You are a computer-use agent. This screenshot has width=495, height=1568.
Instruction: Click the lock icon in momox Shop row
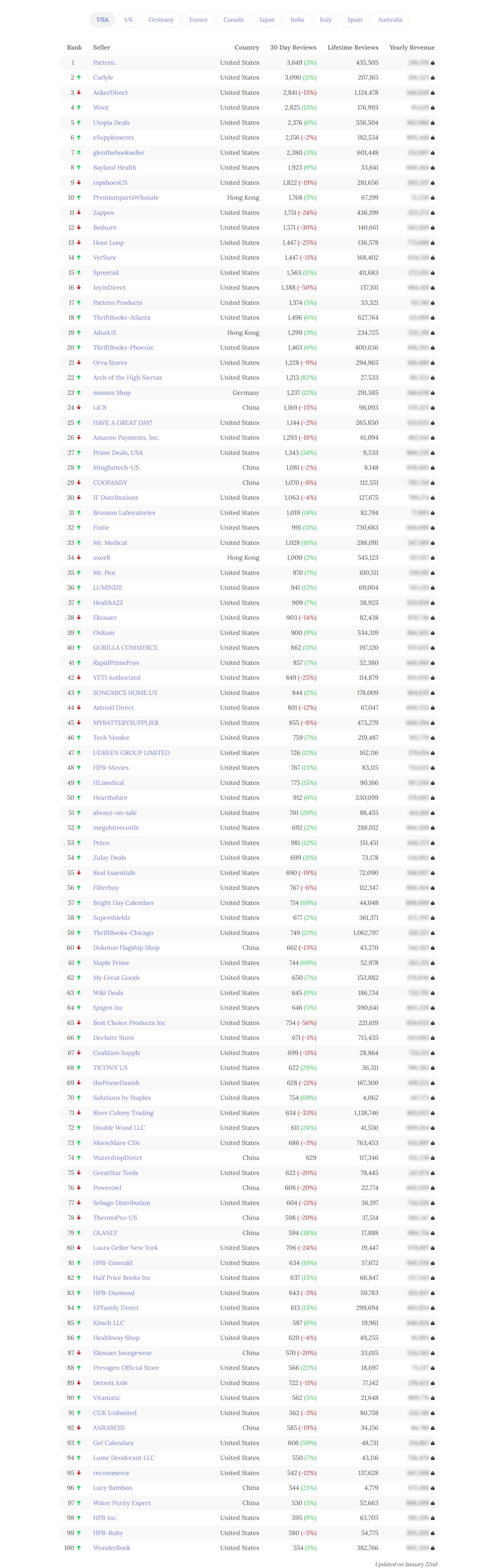pyautogui.click(x=433, y=393)
